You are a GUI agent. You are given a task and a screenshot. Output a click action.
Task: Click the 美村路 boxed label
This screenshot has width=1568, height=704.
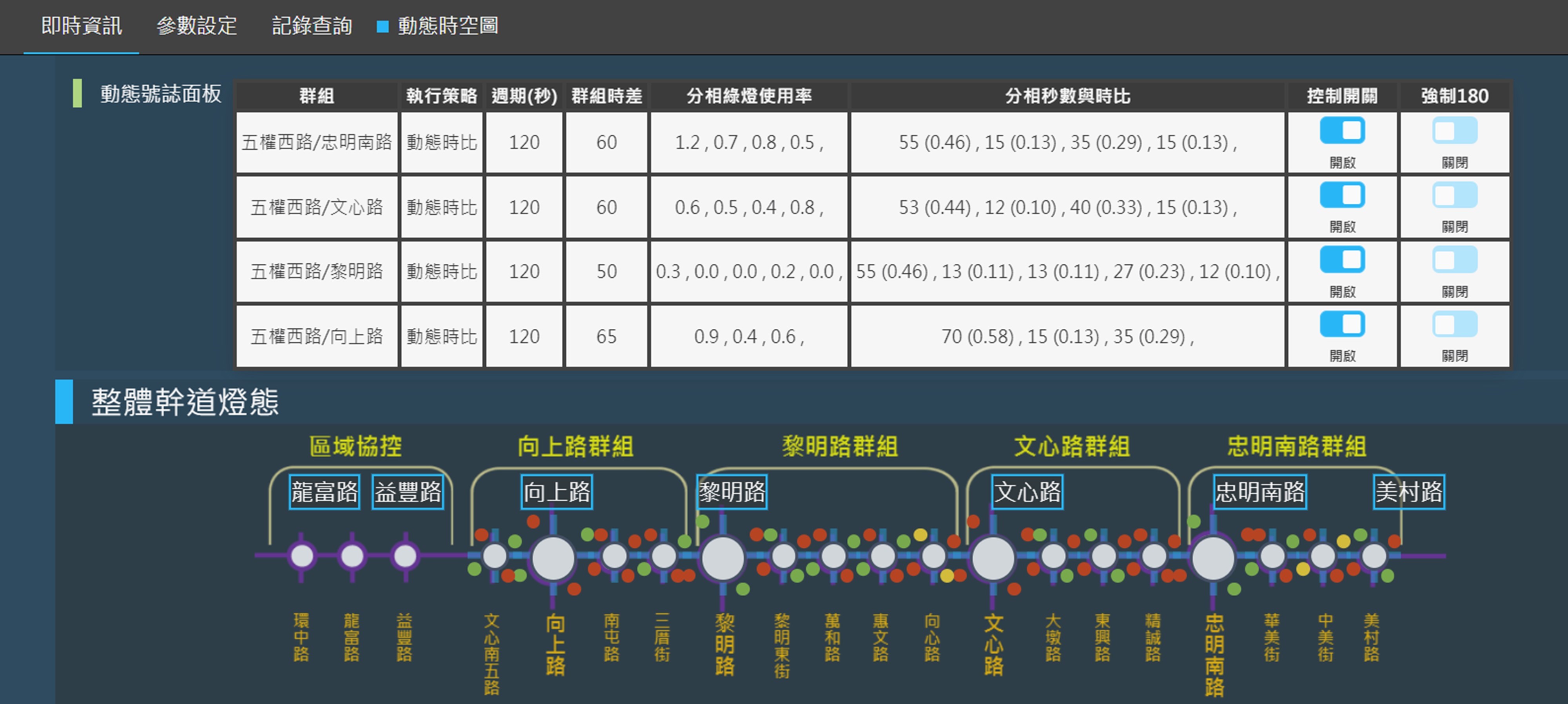coord(1409,492)
